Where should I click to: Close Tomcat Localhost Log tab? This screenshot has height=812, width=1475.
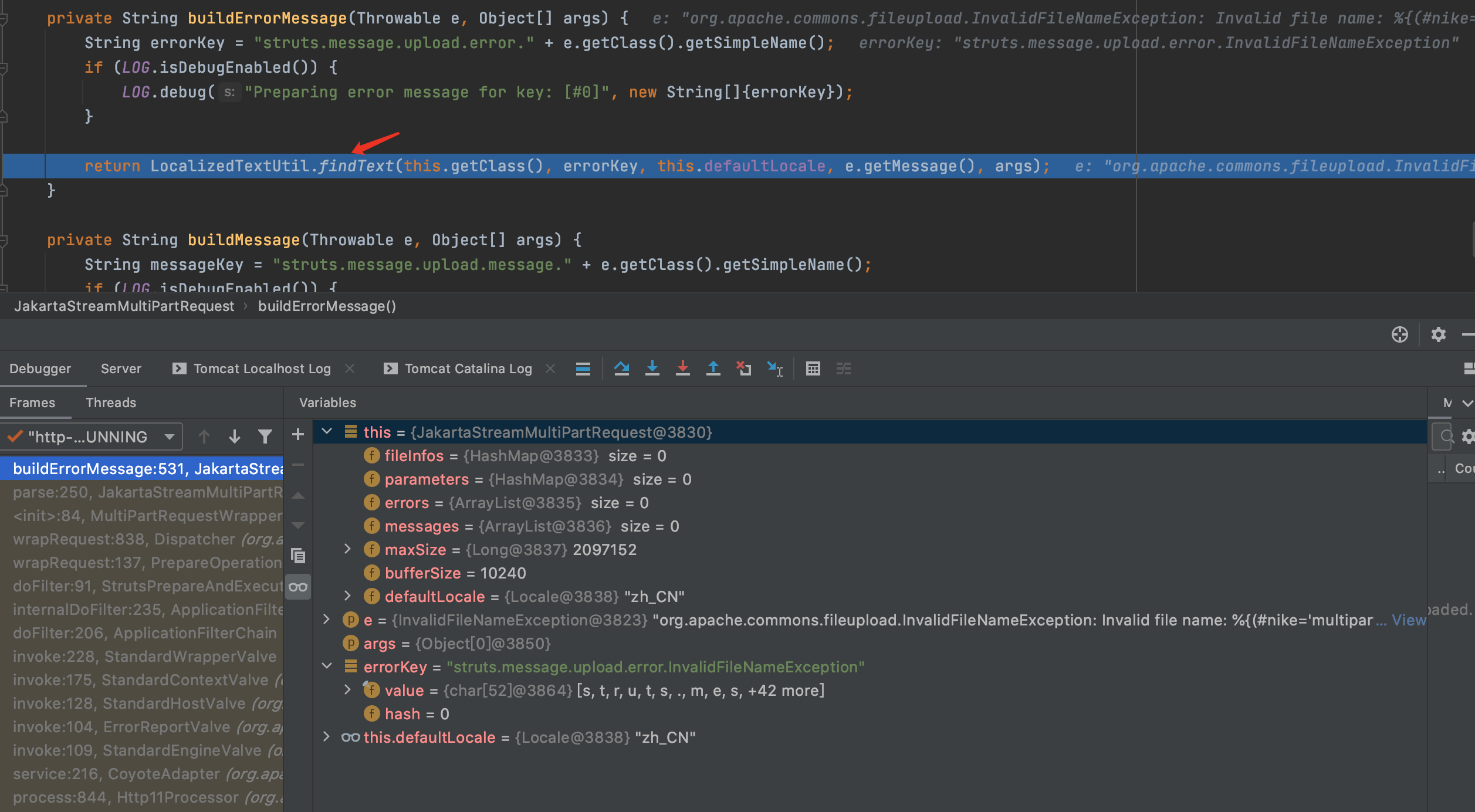(350, 368)
